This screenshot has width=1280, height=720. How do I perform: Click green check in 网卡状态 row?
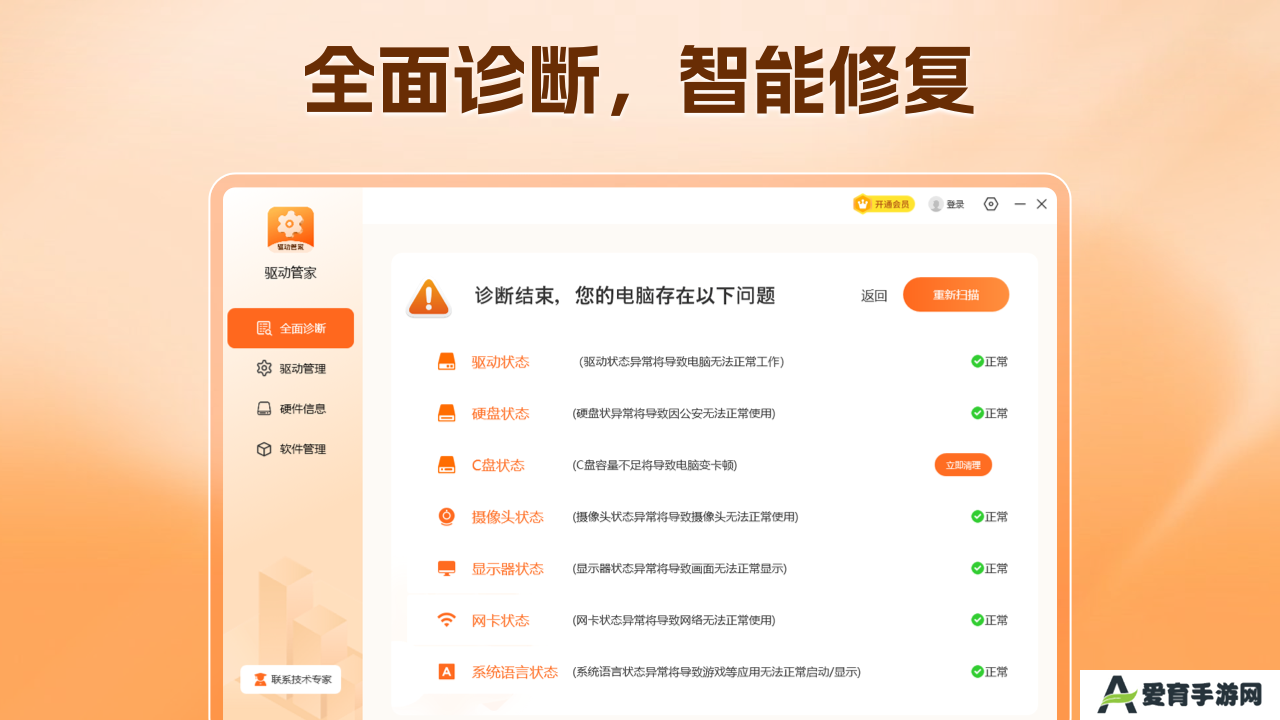tap(977, 620)
